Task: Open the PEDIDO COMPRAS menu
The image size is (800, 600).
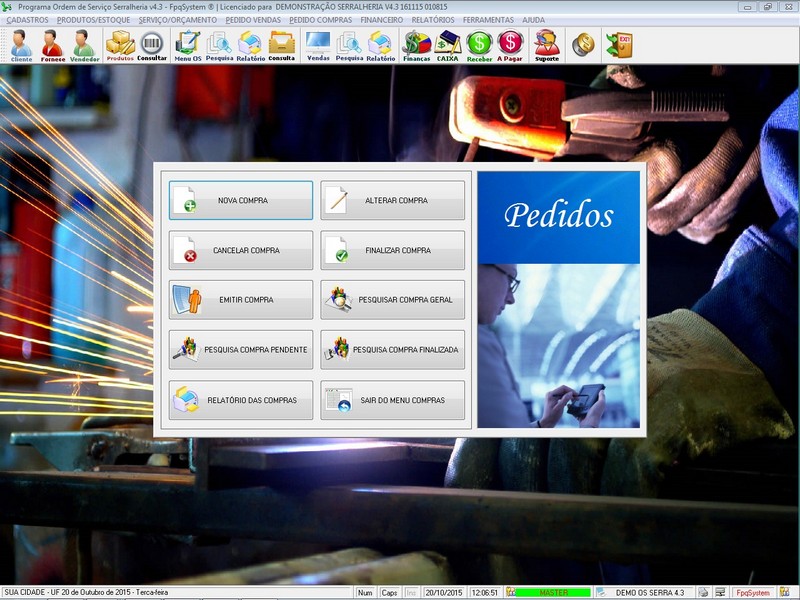Action: [320, 20]
